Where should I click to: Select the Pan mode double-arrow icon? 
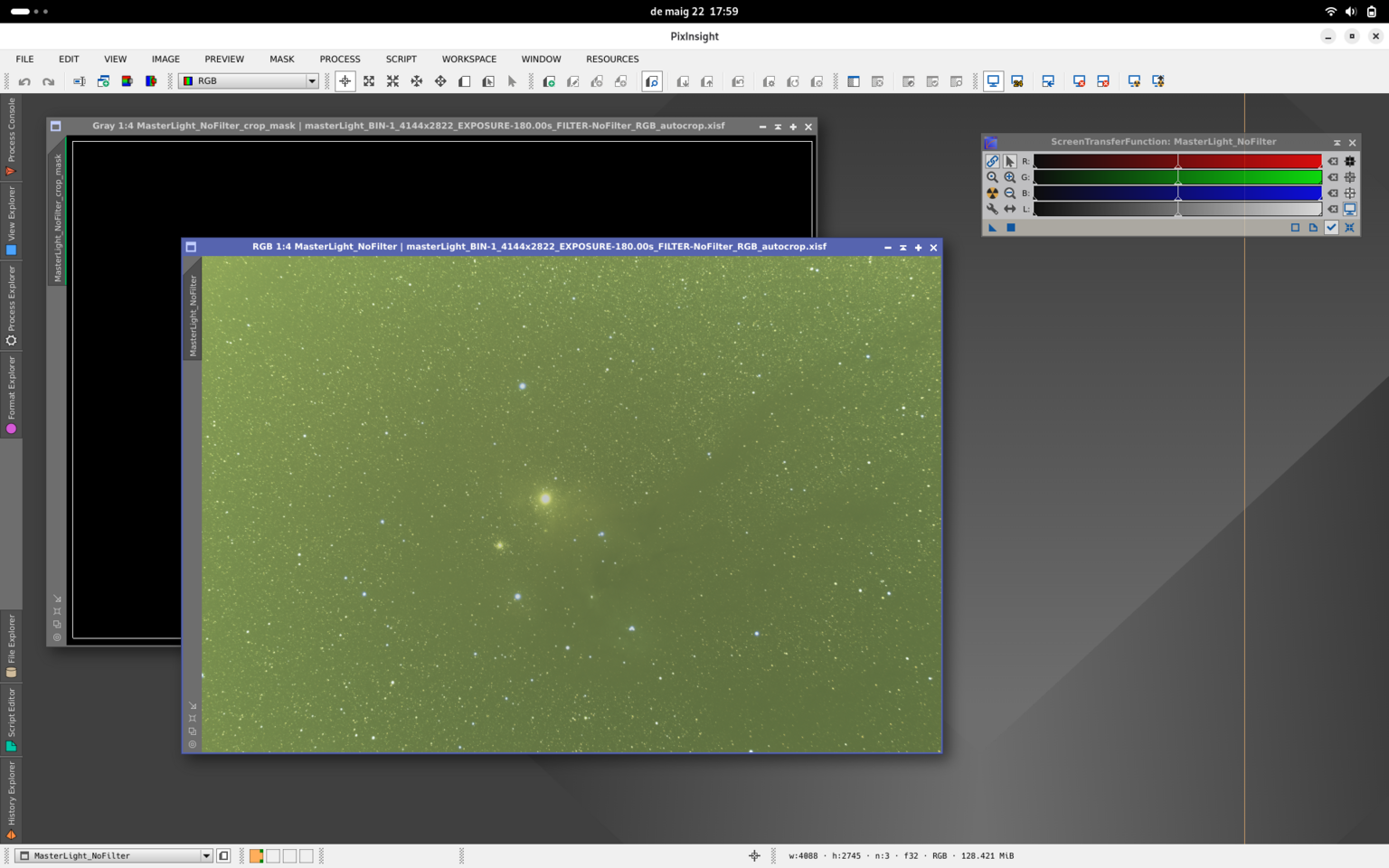click(1009, 209)
